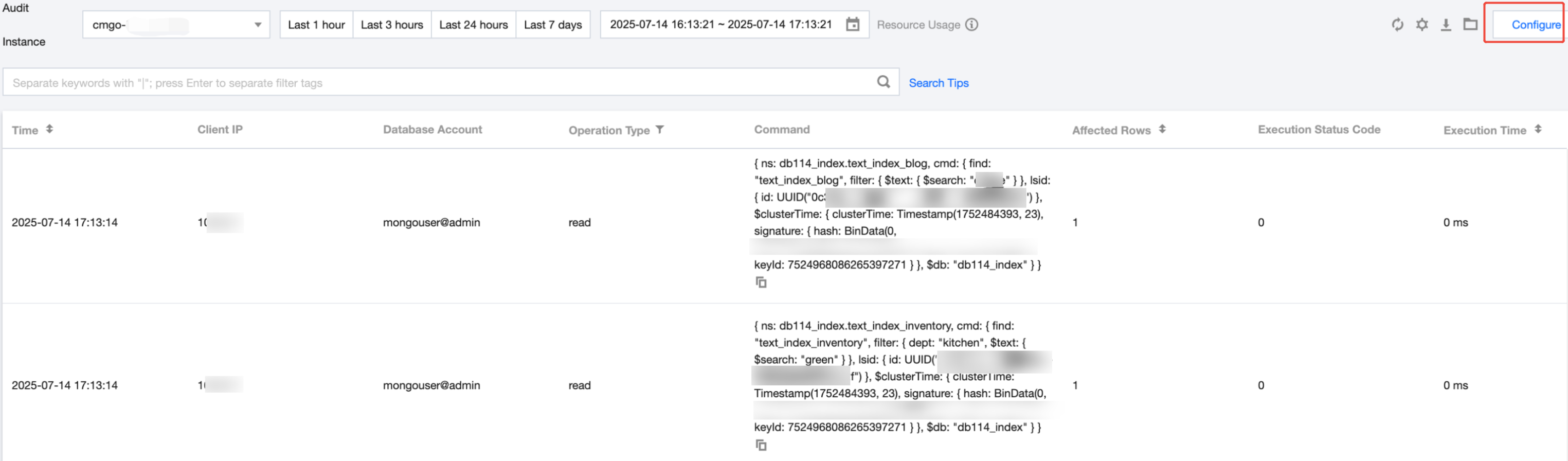Image resolution: width=1568 pixels, height=461 pixels.
Task: Sort the table by Time
Action: pyautogui.click(x=49, y=129)
